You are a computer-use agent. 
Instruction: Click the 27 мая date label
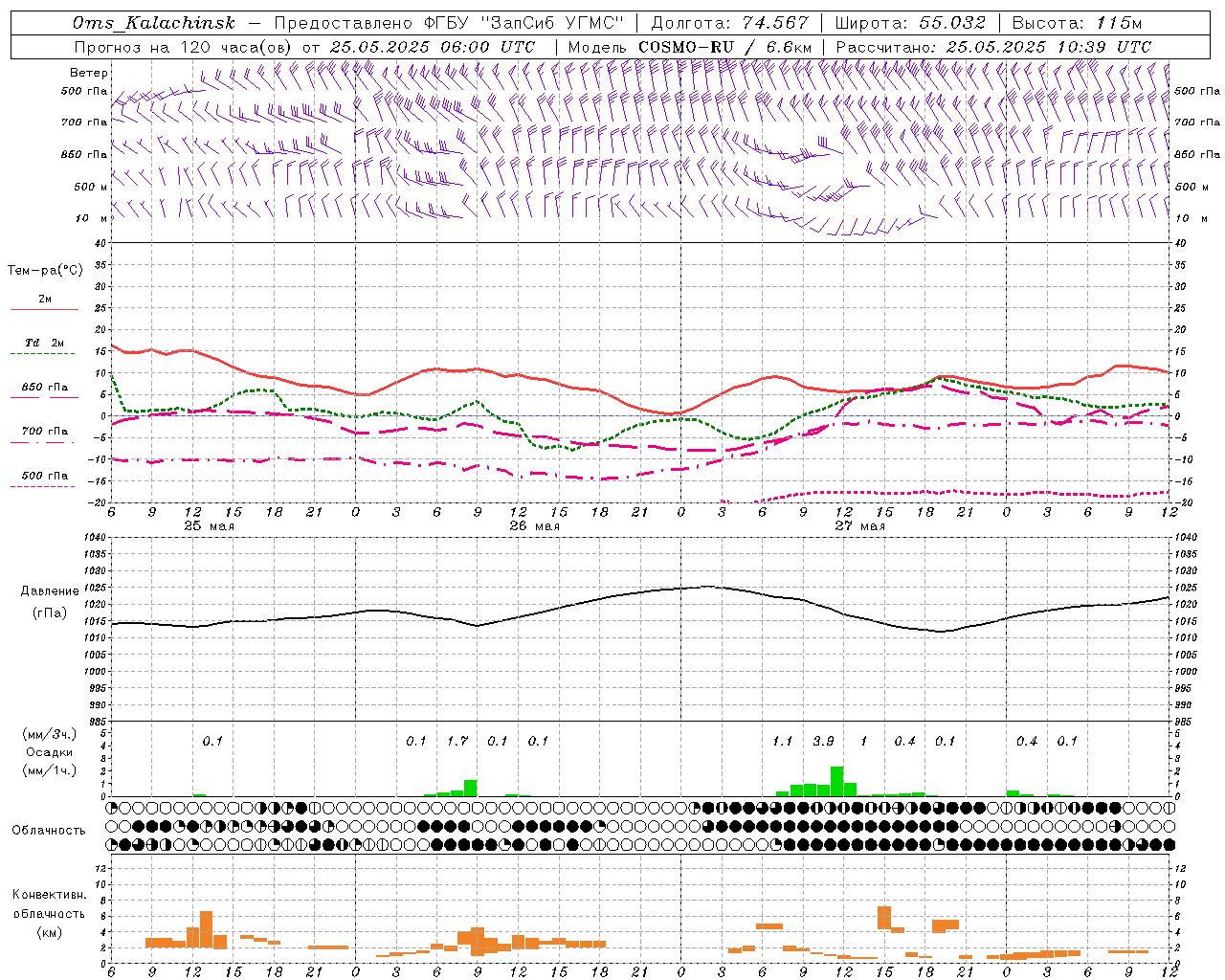pyautogui.click(x=859, y=526)
